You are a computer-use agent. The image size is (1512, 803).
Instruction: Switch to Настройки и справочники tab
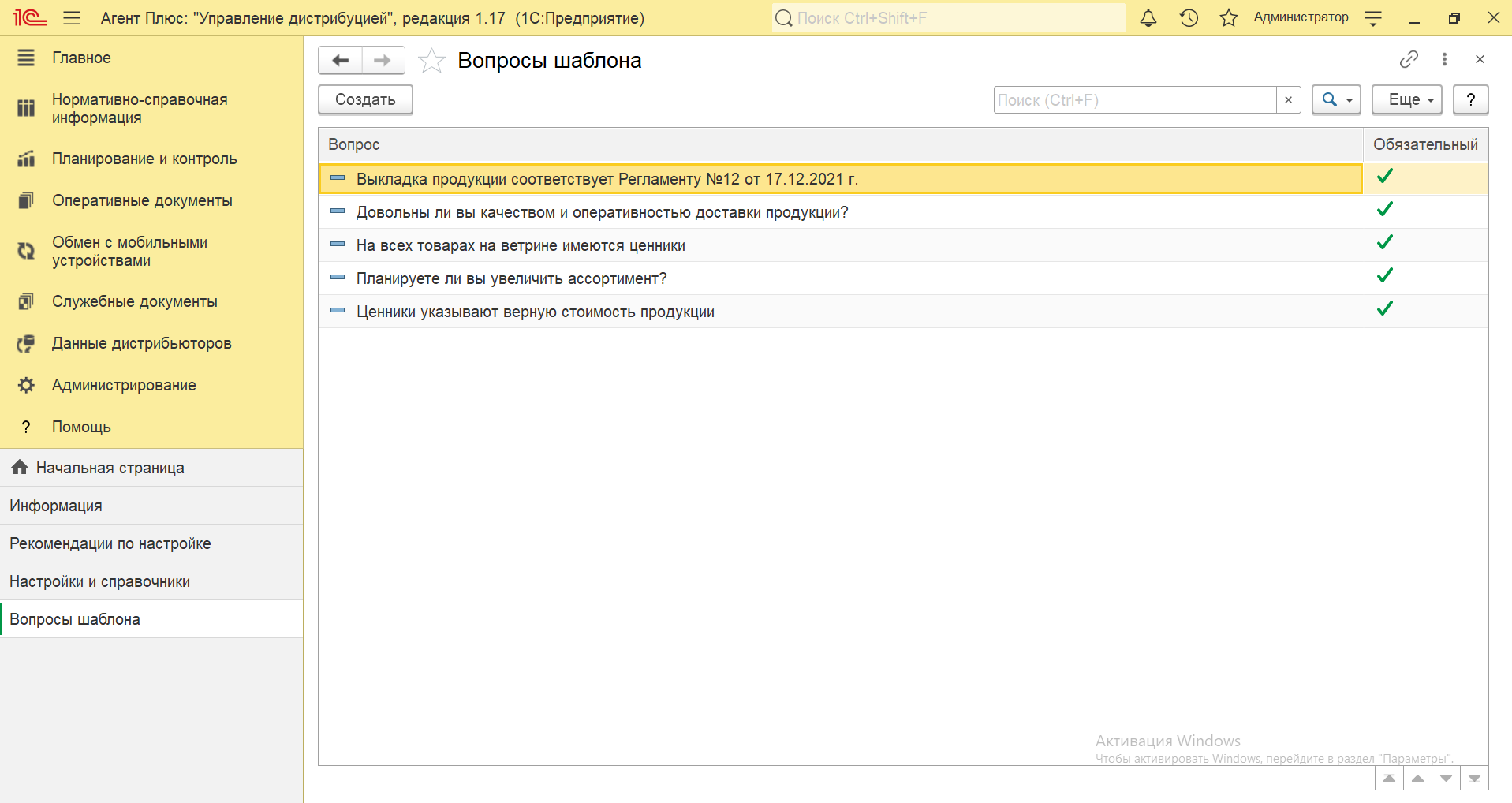coord(99,581)
